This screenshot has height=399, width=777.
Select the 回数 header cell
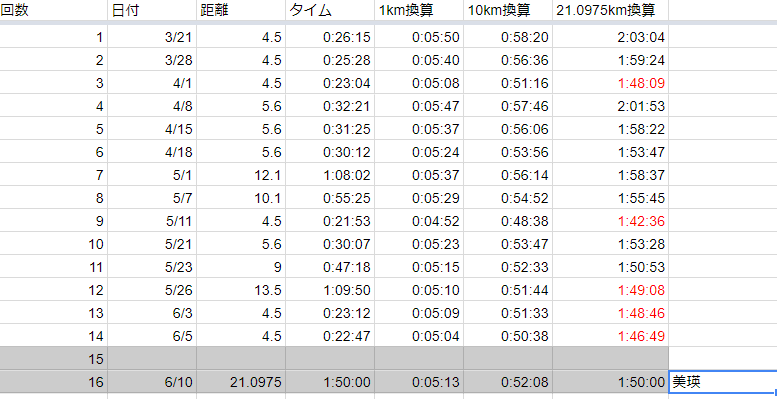(x=54, y=10)
